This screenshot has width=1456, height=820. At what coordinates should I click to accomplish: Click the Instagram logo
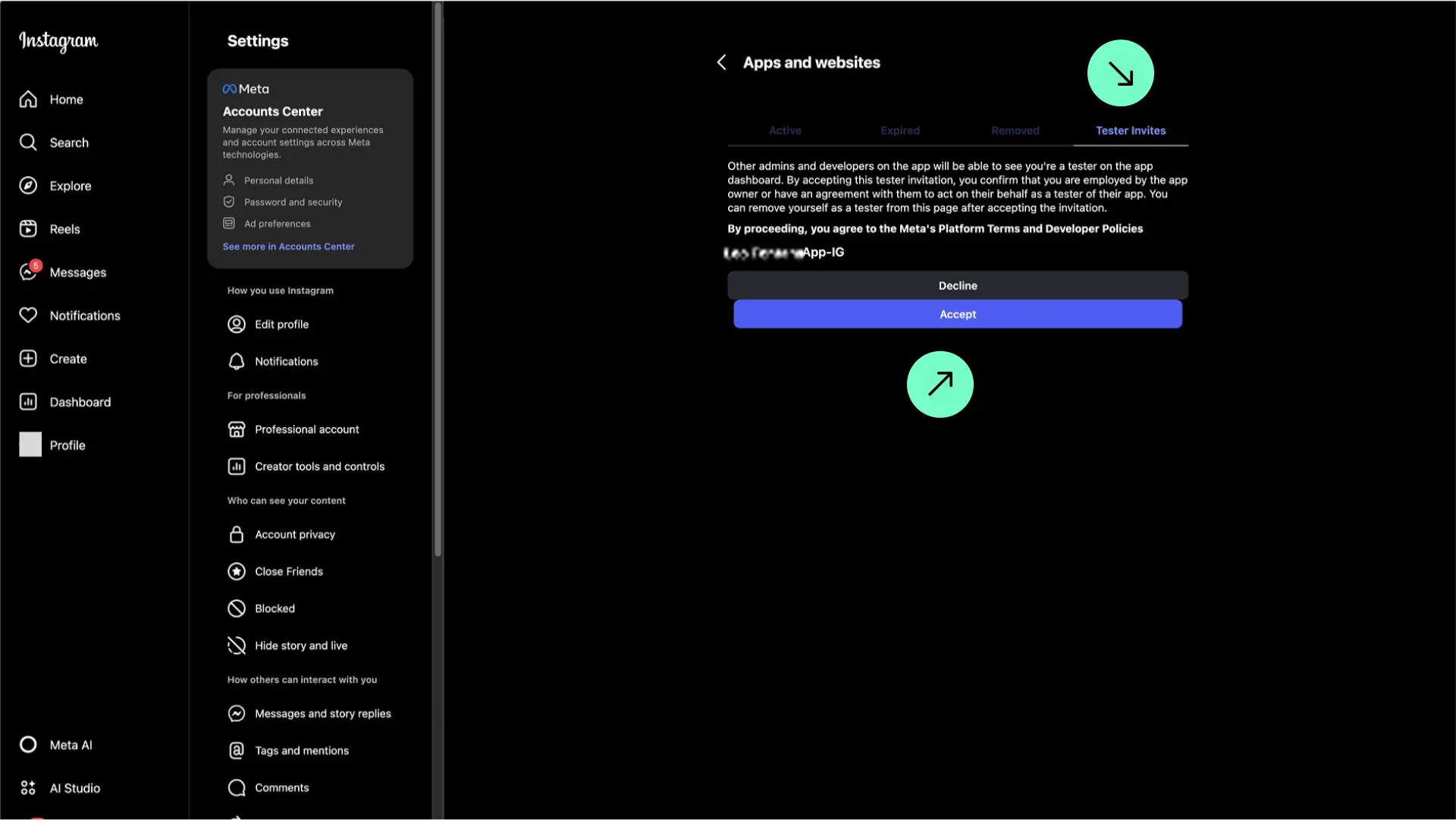click(x=58, y=41)
